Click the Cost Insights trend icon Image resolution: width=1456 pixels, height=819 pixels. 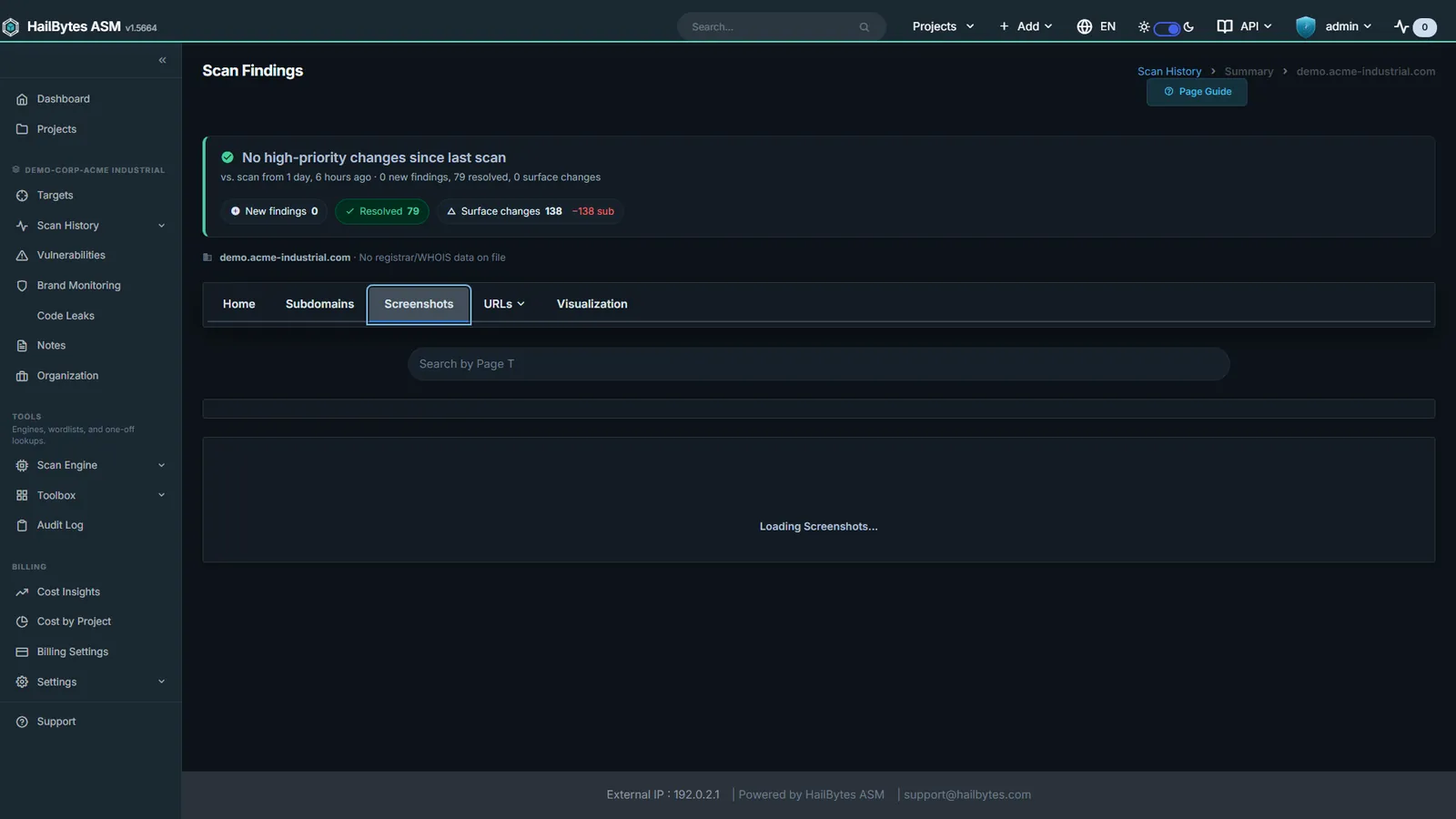(22, 591)
